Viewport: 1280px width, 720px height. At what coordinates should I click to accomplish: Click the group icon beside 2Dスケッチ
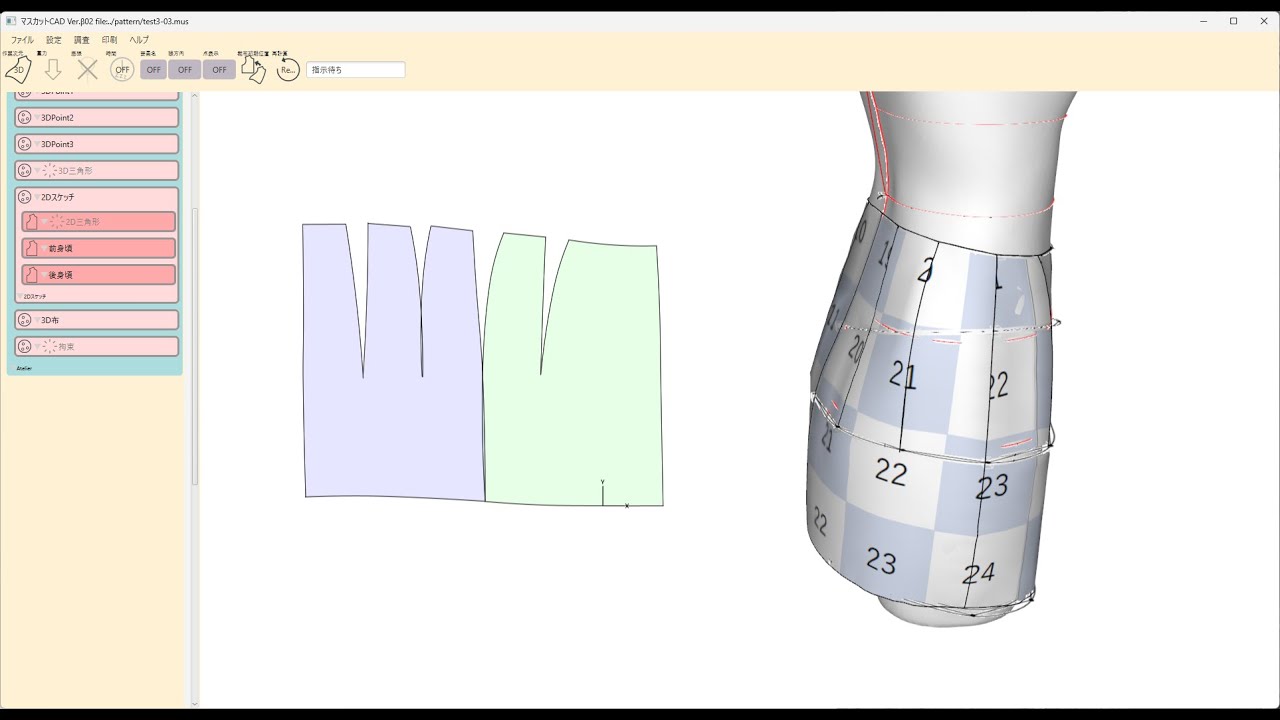(25, 197)
